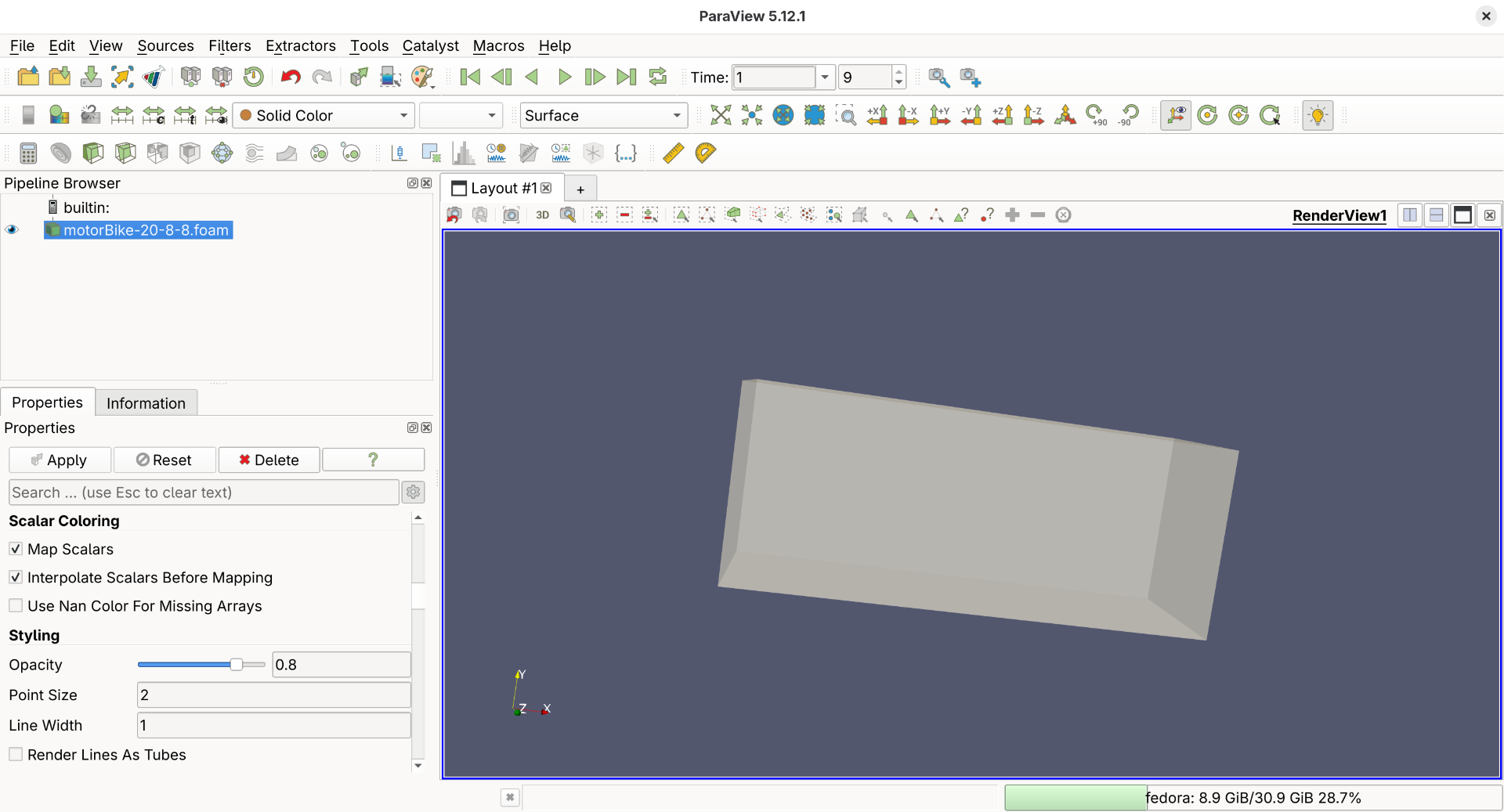The width and height of the screenshot is (1504, 812).
Task: Toggle 3D interaction mode button
Action: (x=542, y=215)
